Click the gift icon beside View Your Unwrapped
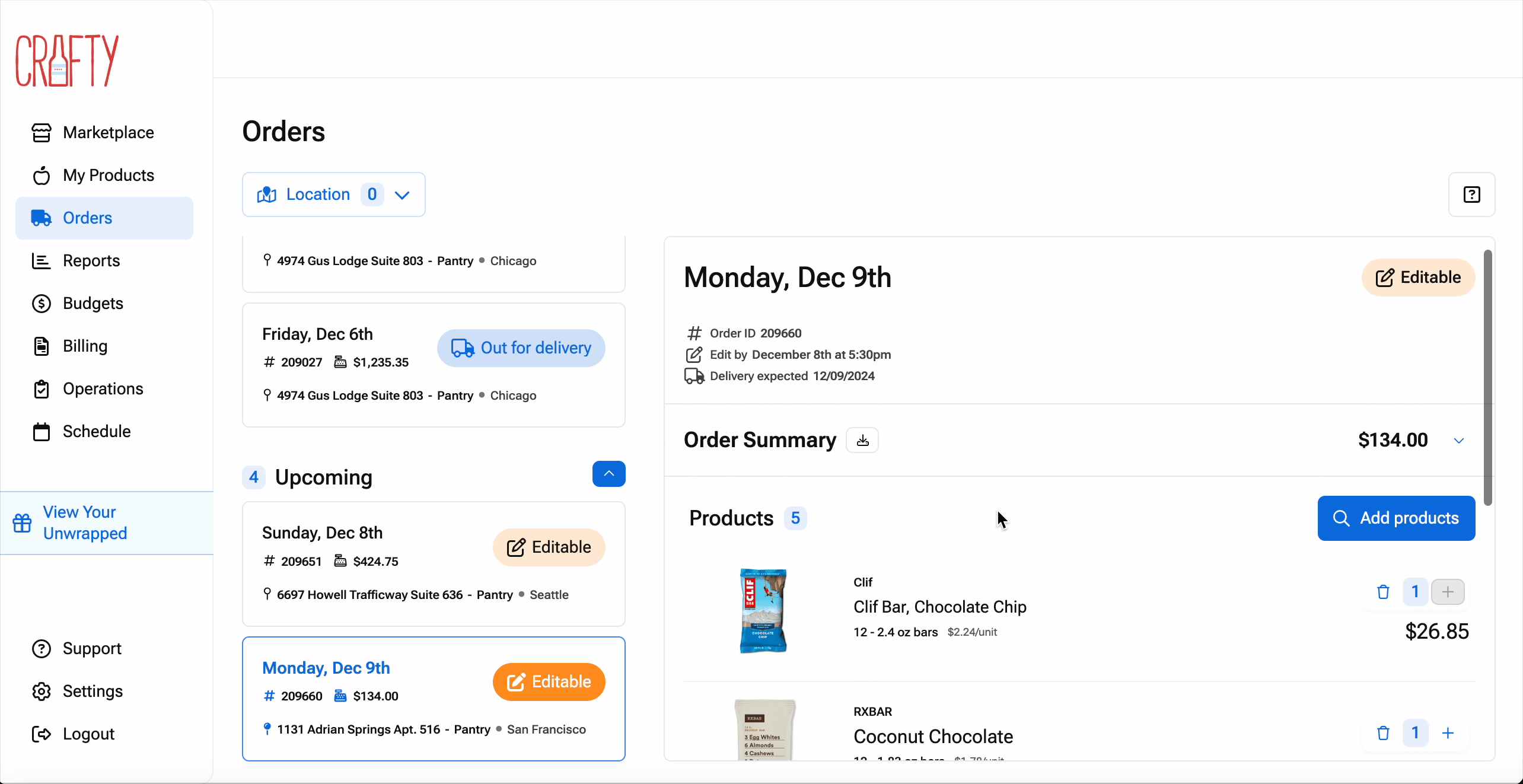This screenshot has width=1523, height=784. pos(23,523)
